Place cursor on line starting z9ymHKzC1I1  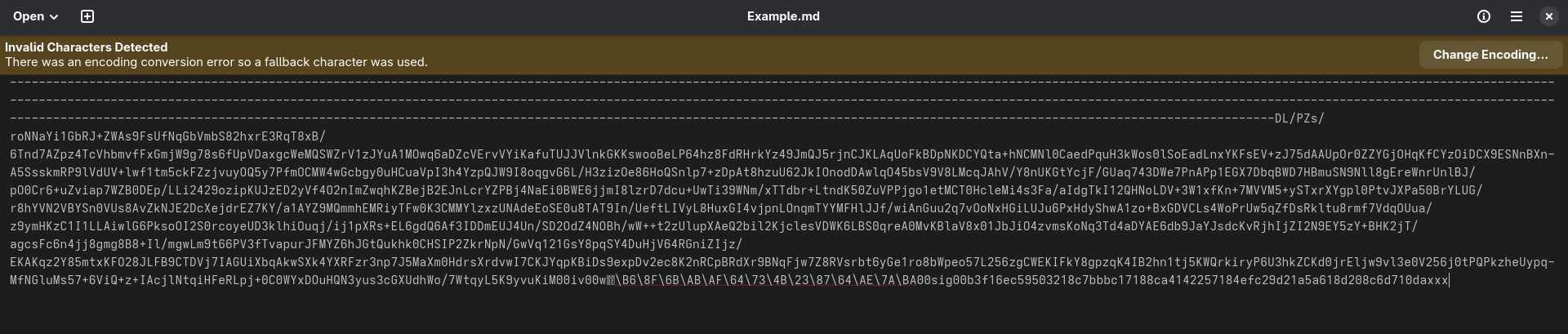(x=714, y=226)
